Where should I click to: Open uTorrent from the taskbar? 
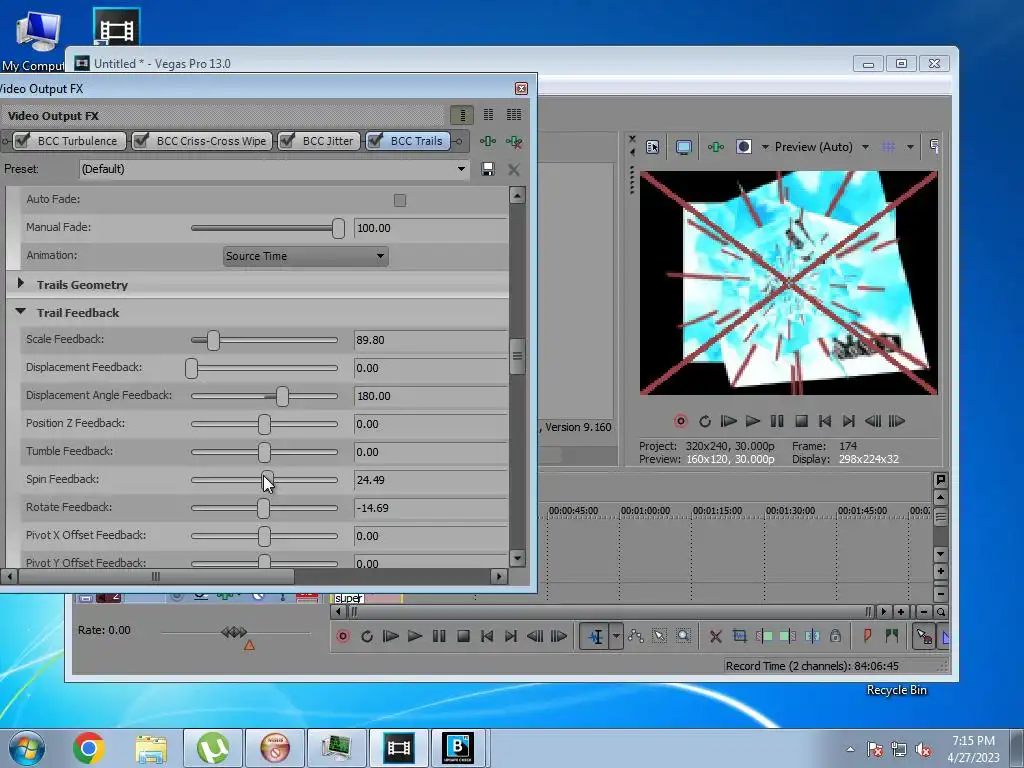(x=213, y=748)
